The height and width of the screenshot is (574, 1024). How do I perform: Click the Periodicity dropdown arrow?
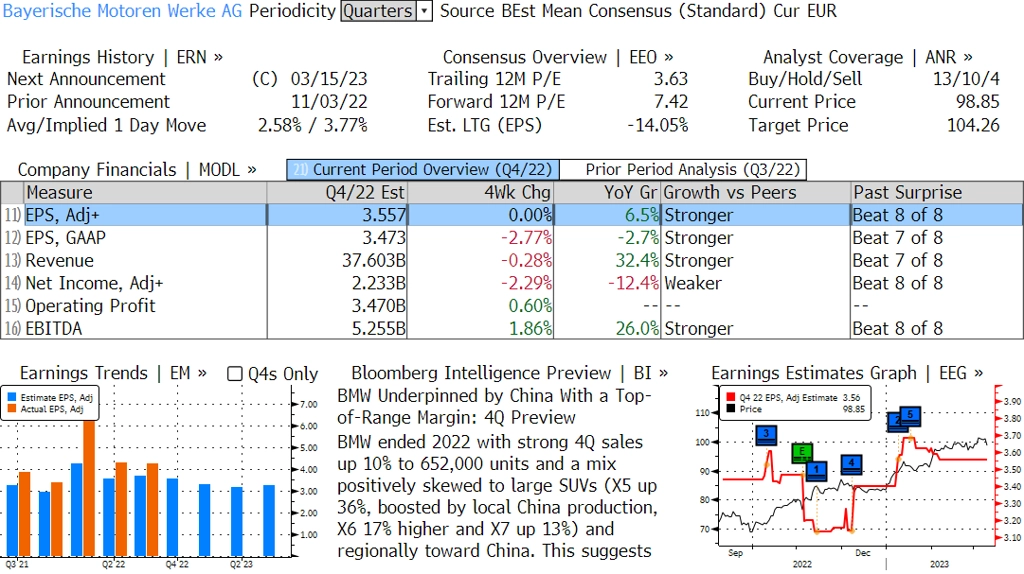click(x=424, y=11)
